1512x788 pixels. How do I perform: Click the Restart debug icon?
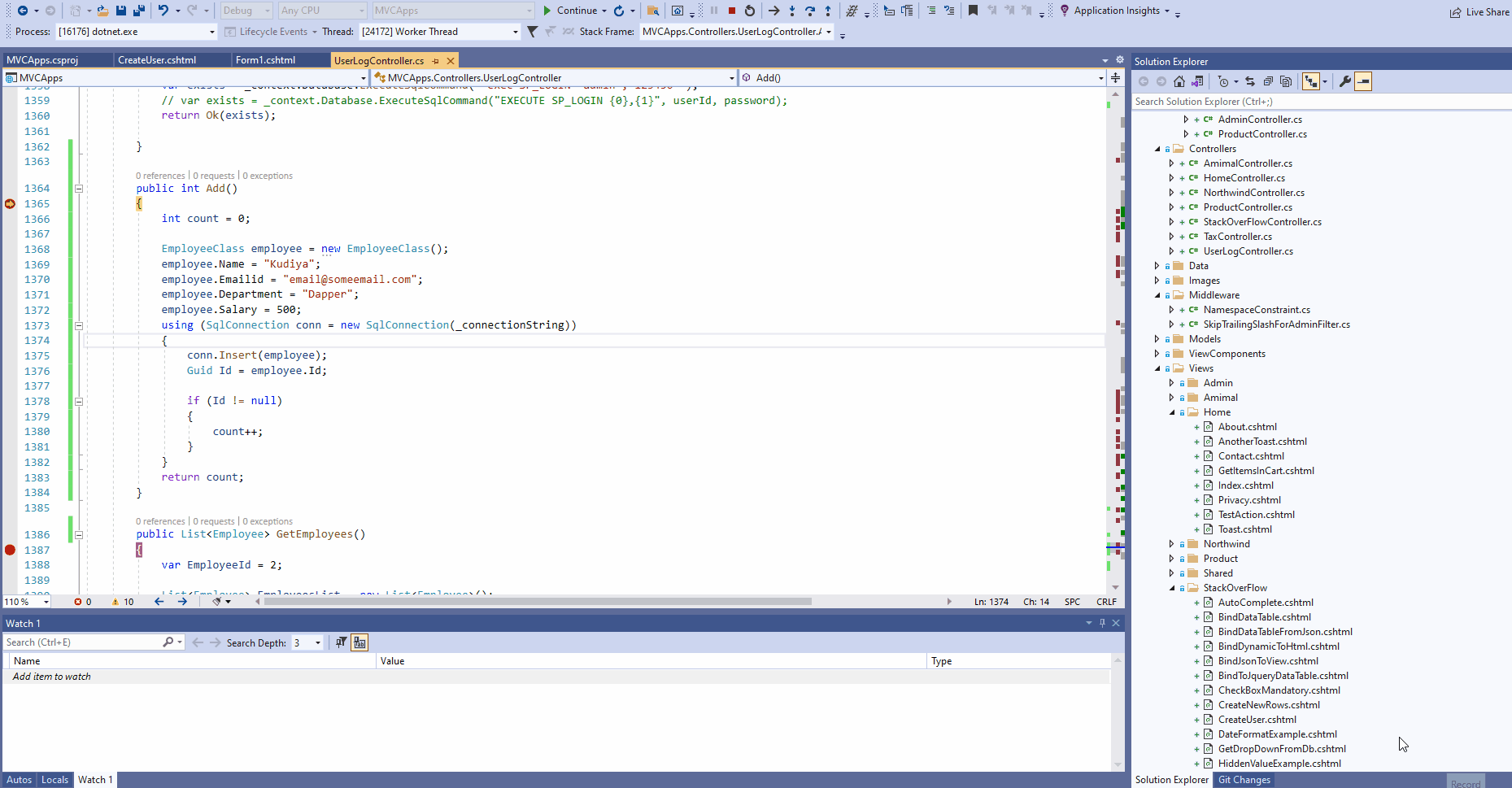click(749, 11)
